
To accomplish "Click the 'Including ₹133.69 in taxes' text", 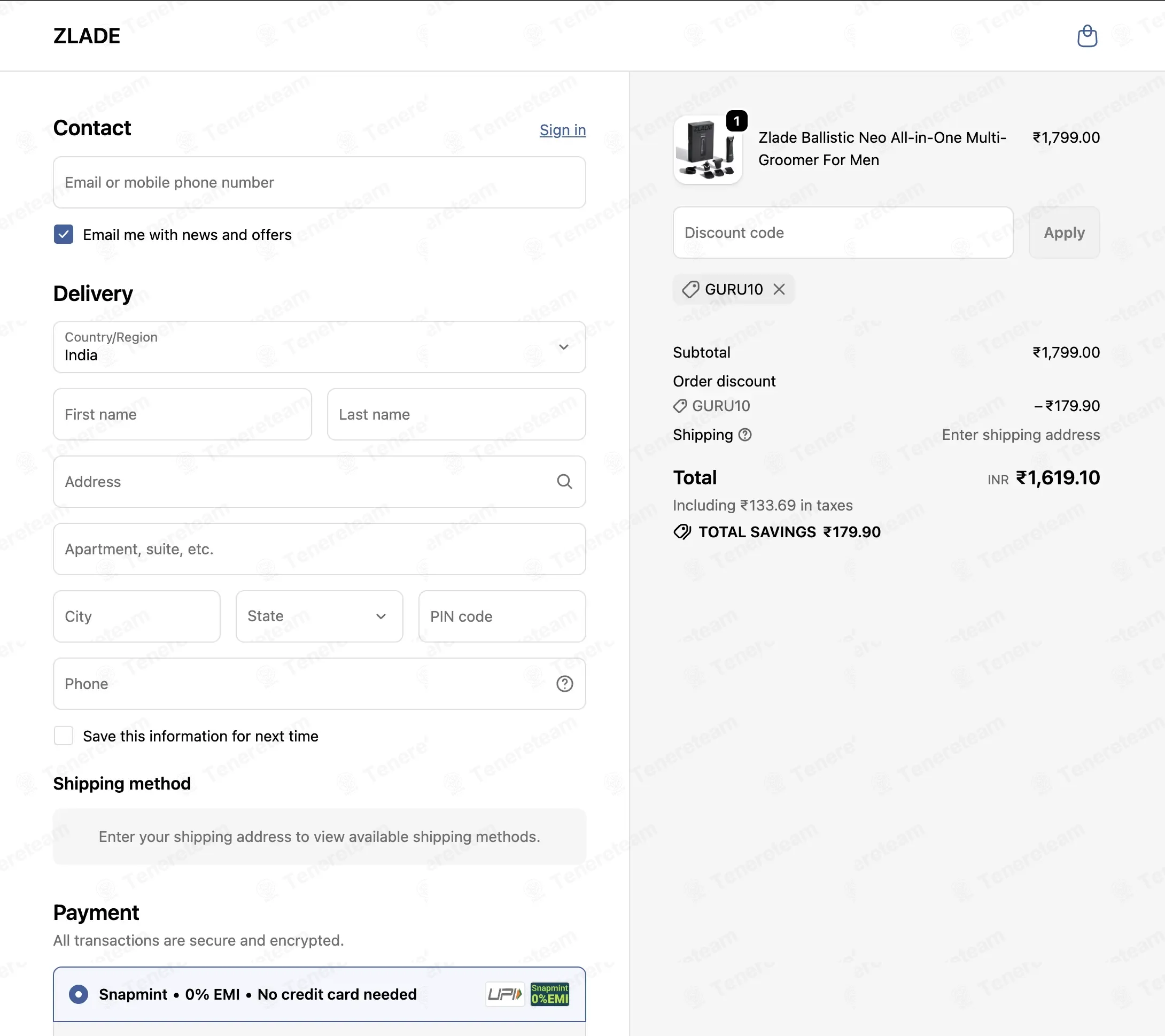I will (763, 505).
